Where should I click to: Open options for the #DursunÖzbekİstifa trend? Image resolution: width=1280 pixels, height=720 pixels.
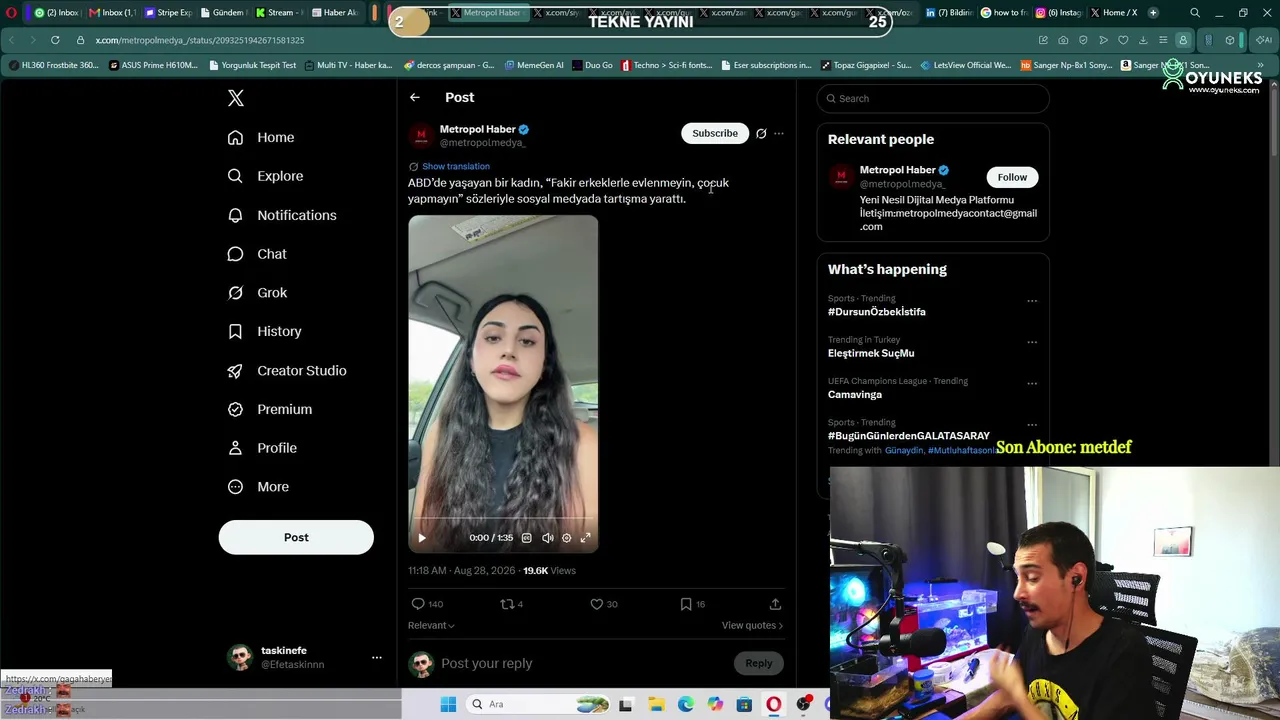click(1032, 301)
